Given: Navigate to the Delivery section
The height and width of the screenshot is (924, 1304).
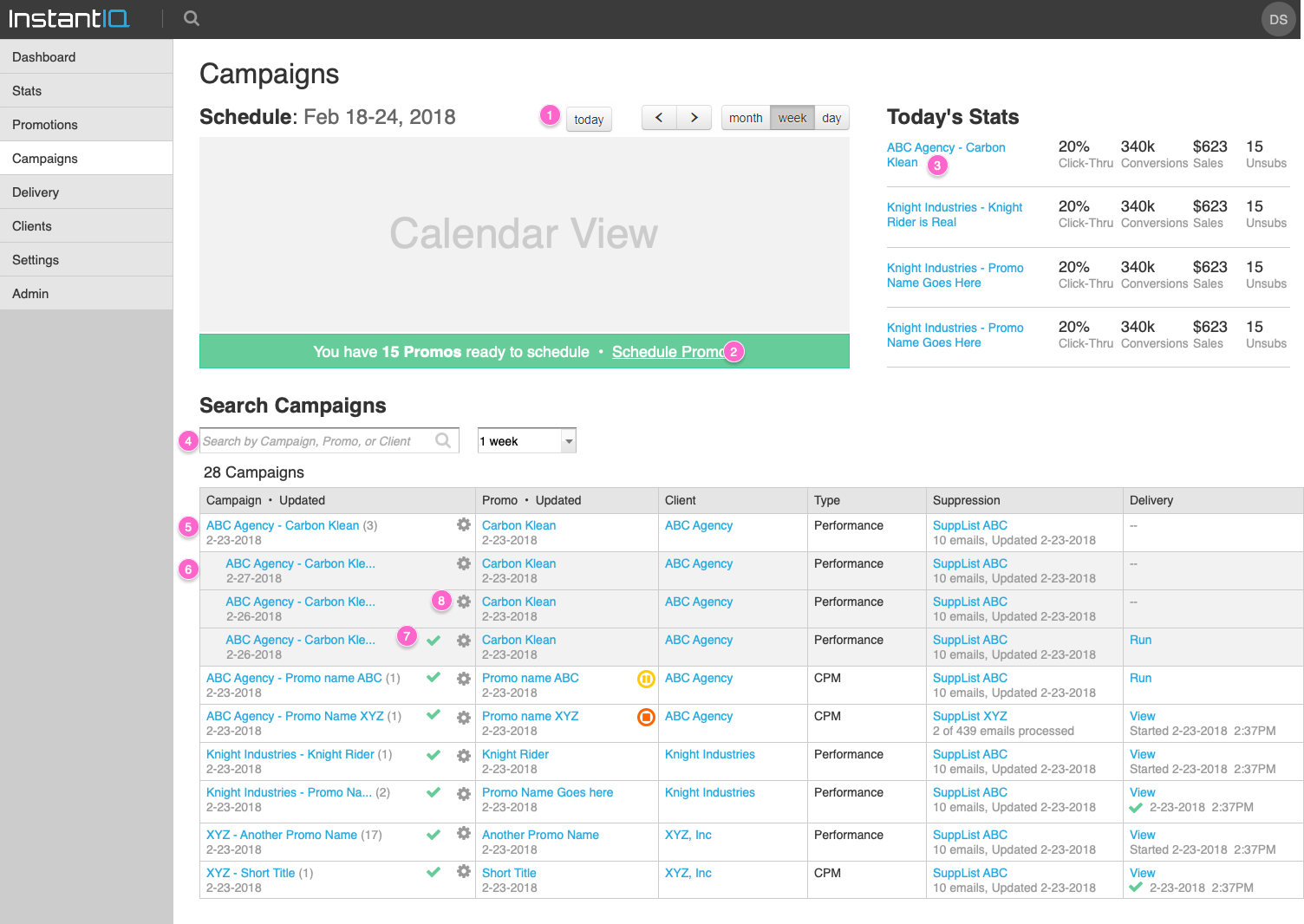Looking at the screenshot, I should pyautogui.click(x=36, y=192).
